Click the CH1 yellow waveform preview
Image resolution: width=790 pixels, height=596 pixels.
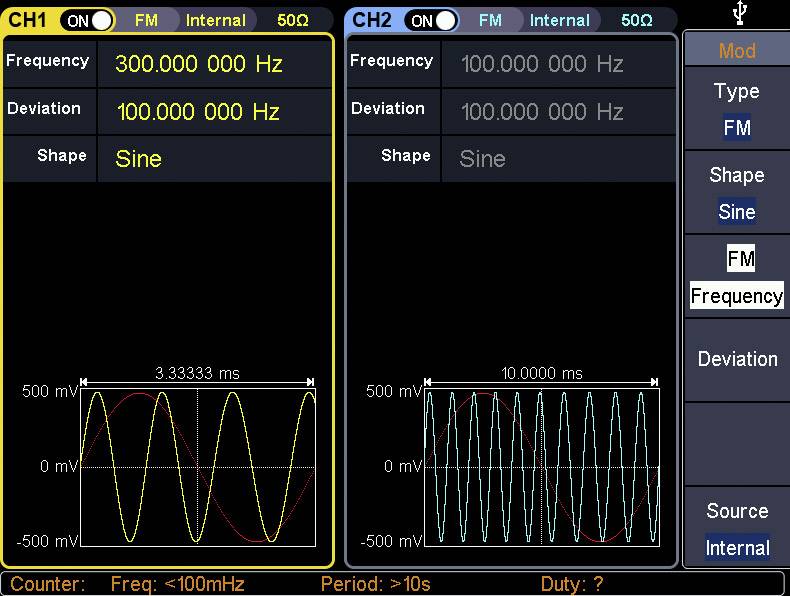[x=197, y=466]
